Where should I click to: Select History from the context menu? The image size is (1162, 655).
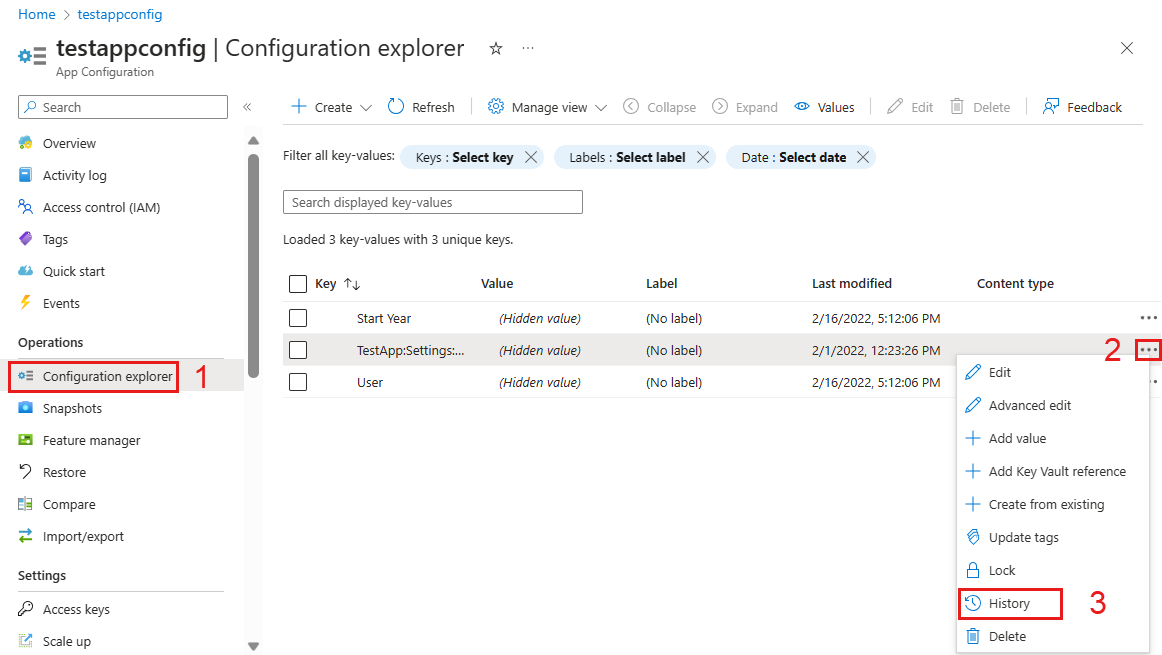[1010, 603]
